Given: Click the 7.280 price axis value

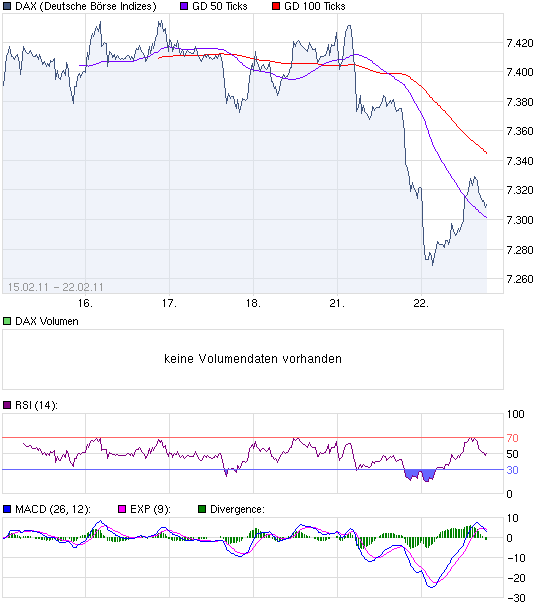Looking at the screenshot, I should [x=520, y=250].
